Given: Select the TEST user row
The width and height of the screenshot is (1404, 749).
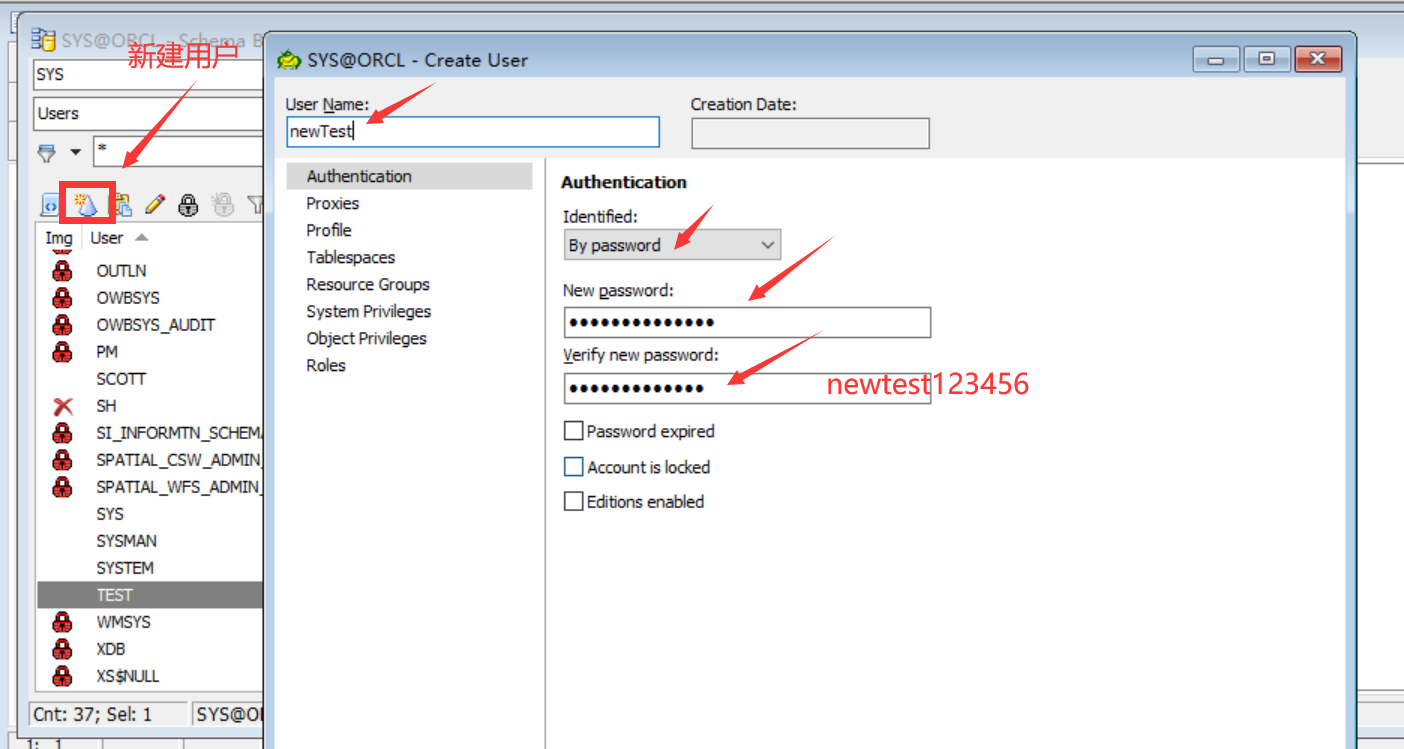Looking at the screenshot, I should 150,595.
